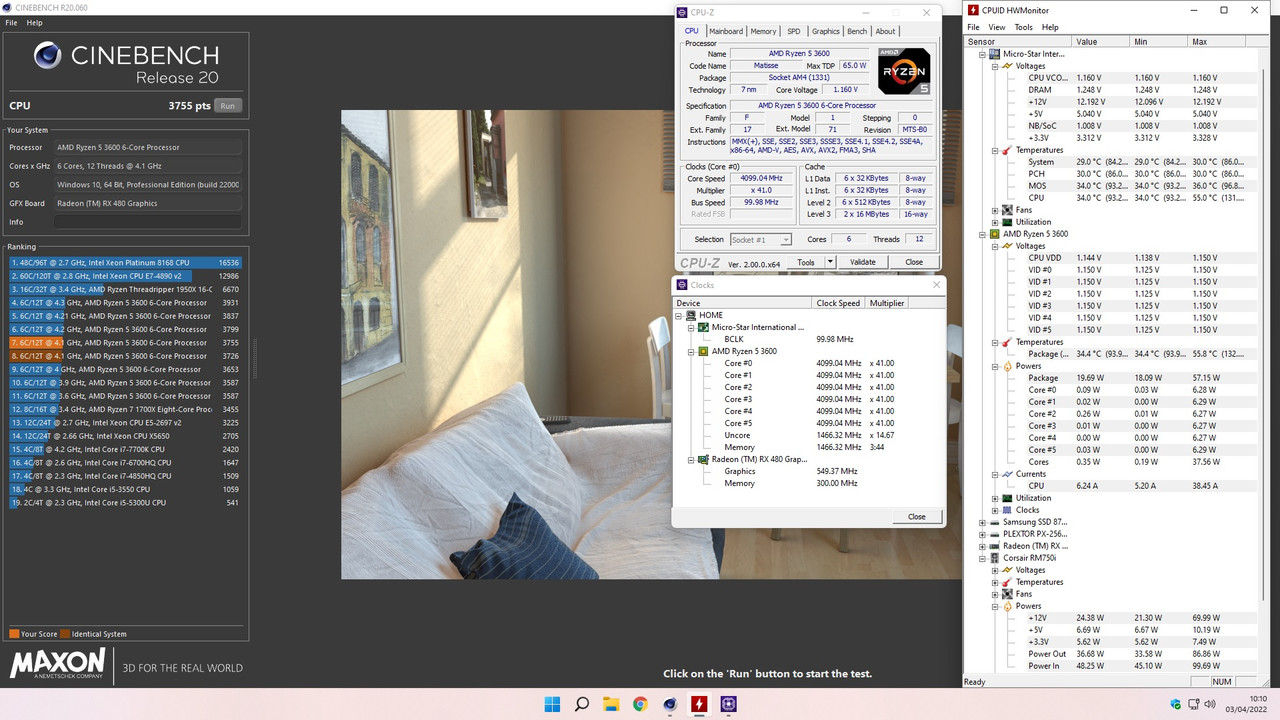
Task: Click the Samsung SSD drive icon in HWMonitor
Action: point(995,522)
